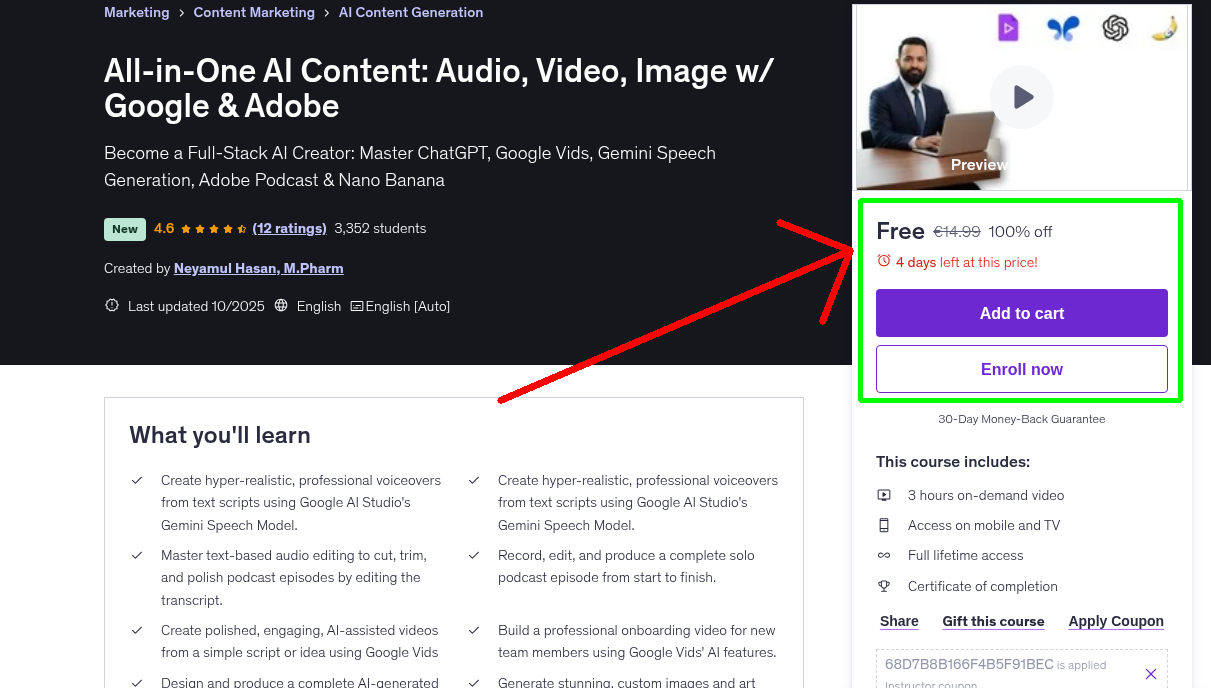
Task: Click the Add to cart button
Action: pos(1021,313)
